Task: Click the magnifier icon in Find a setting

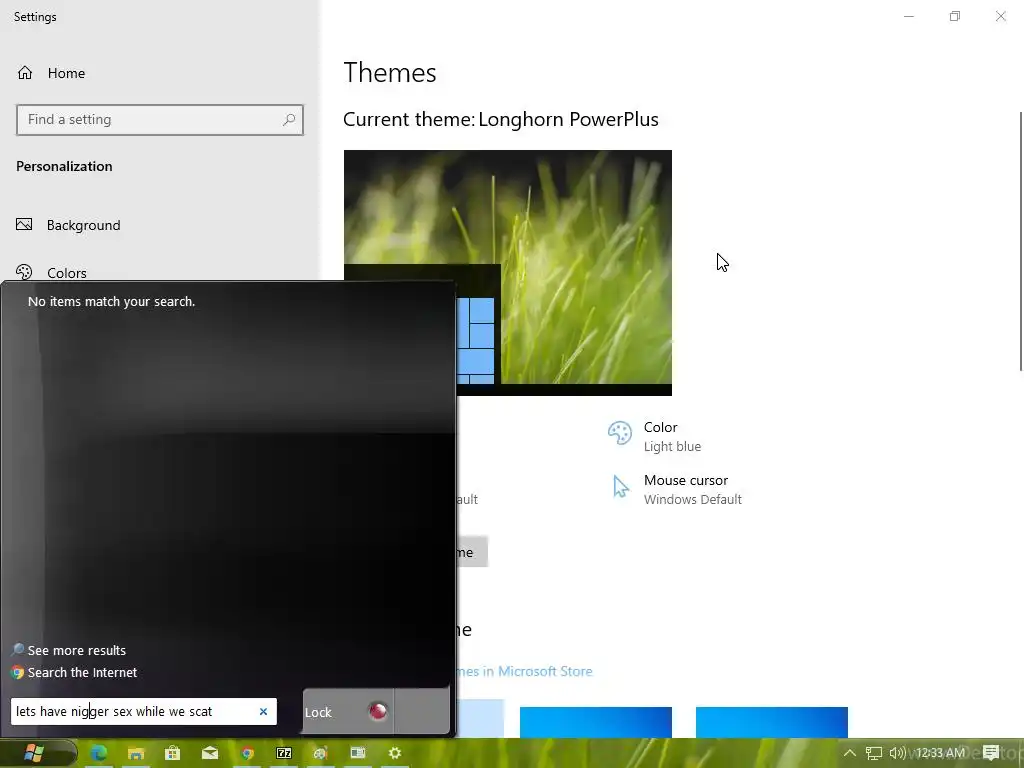Action: (x=289, y=120)
